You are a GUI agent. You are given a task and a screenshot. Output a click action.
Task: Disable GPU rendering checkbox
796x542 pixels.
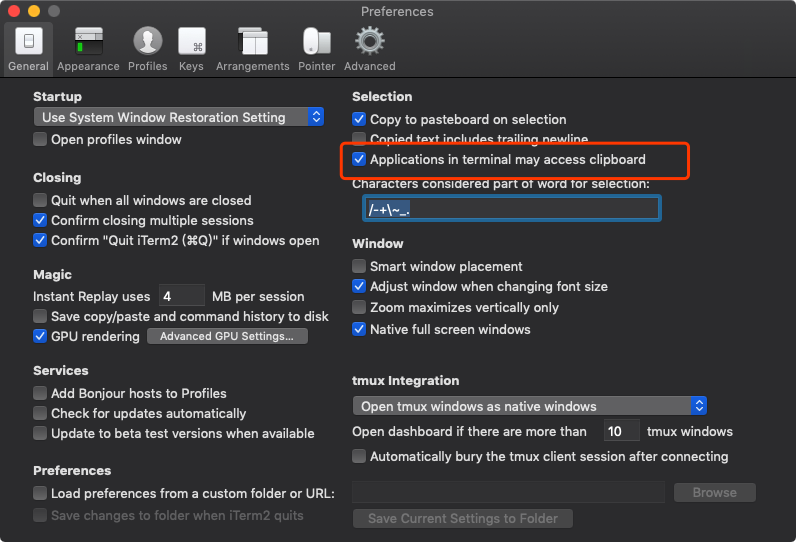[40, 336]
